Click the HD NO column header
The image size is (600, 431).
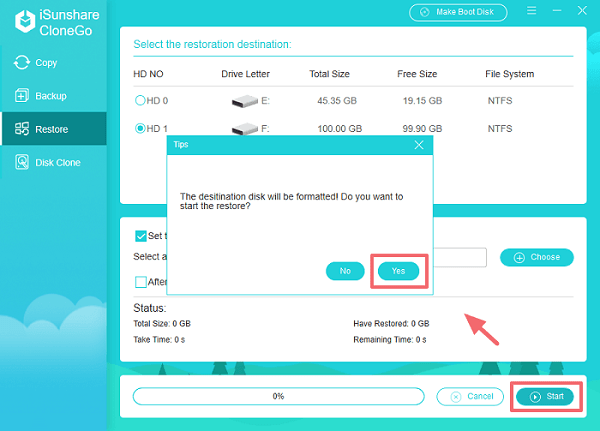tap(148, 74)
